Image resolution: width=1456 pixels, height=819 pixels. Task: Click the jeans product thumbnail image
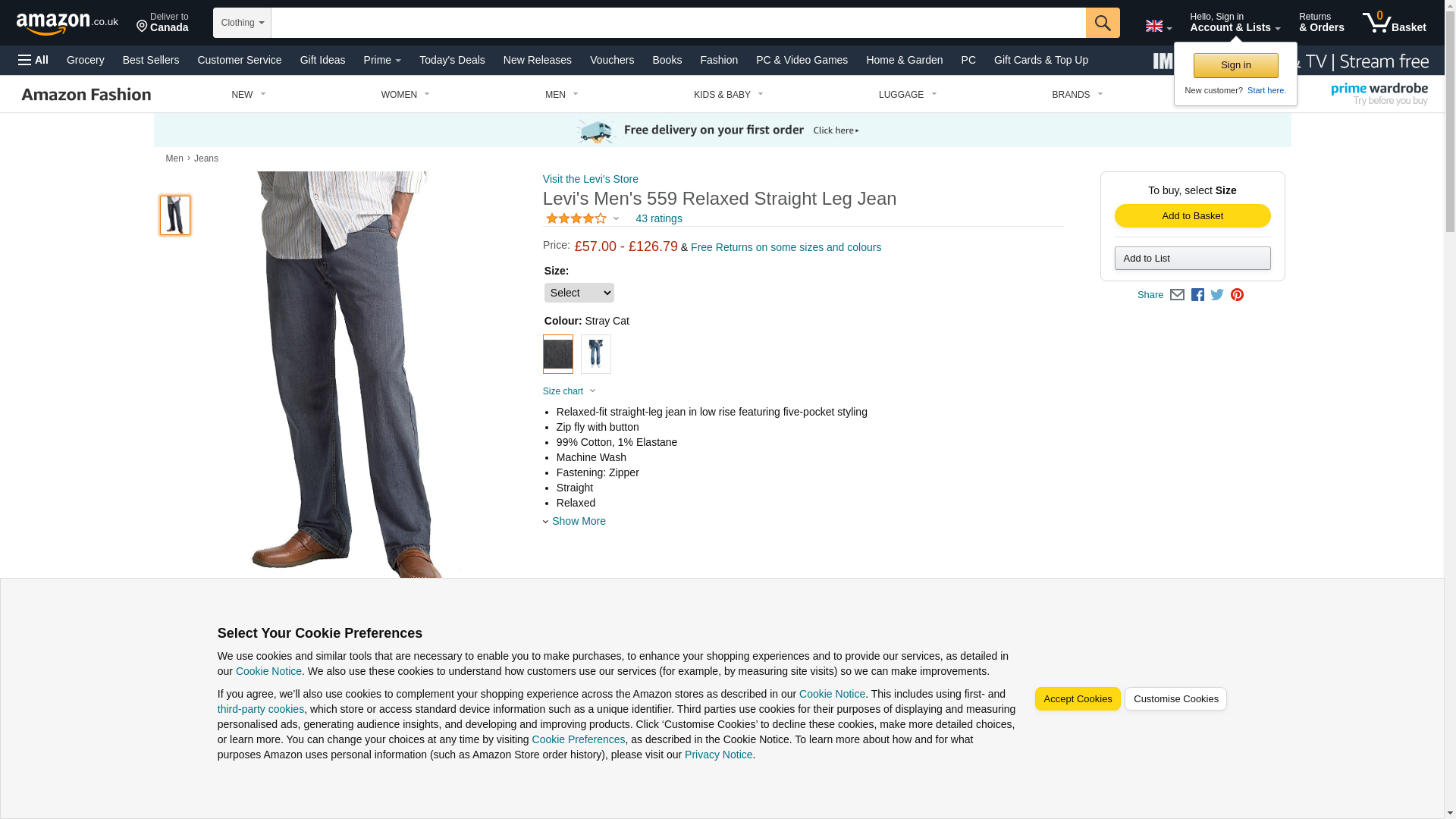coord(175,215)
